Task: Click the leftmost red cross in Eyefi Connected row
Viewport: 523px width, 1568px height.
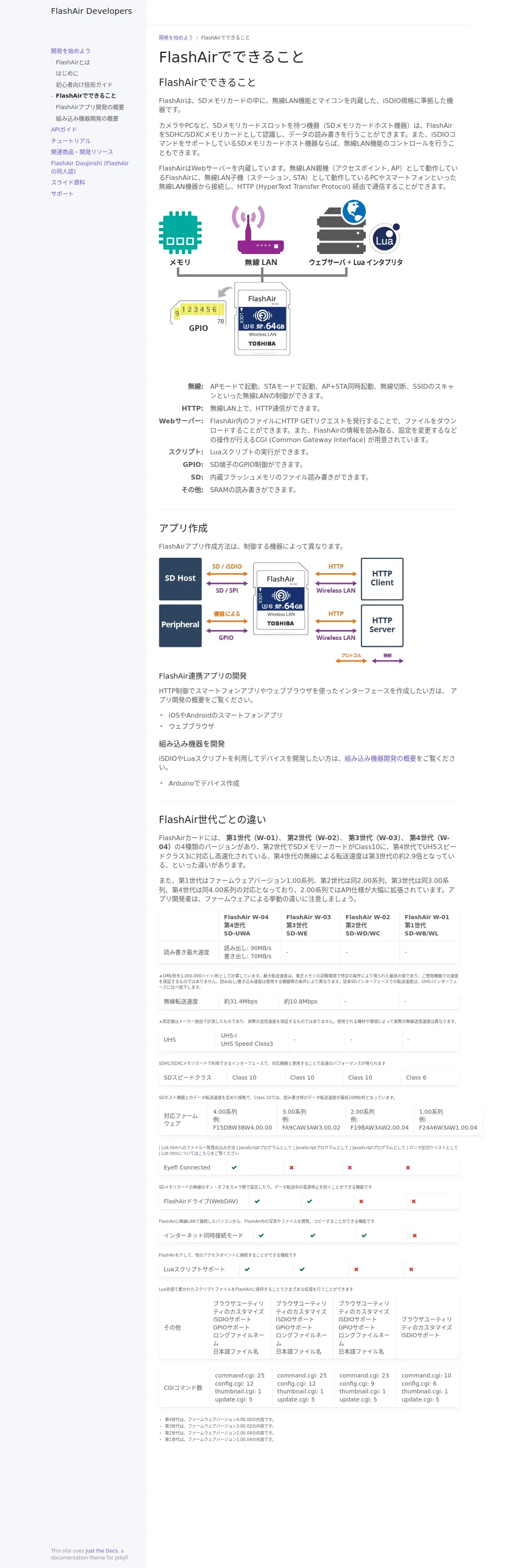Action: (x=292, y=1167)
